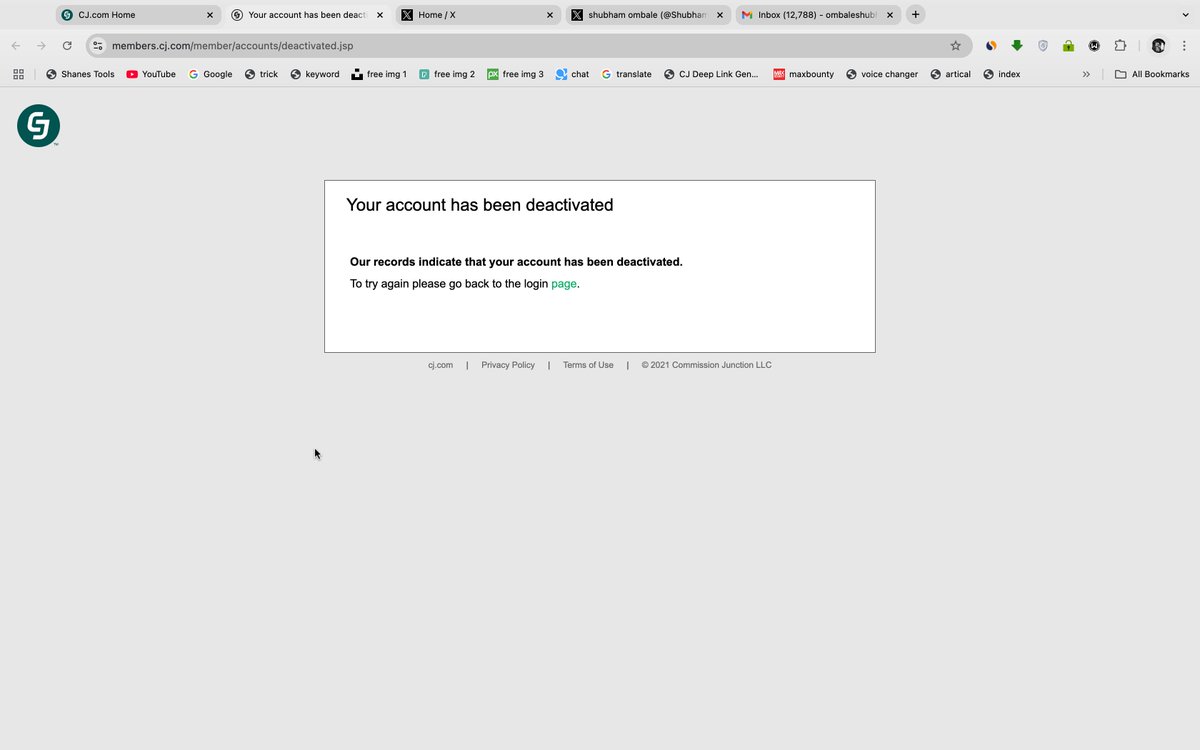The image size is (1200, 750).
Task: Expand the tab search chevron
Action: (1186, 15)
